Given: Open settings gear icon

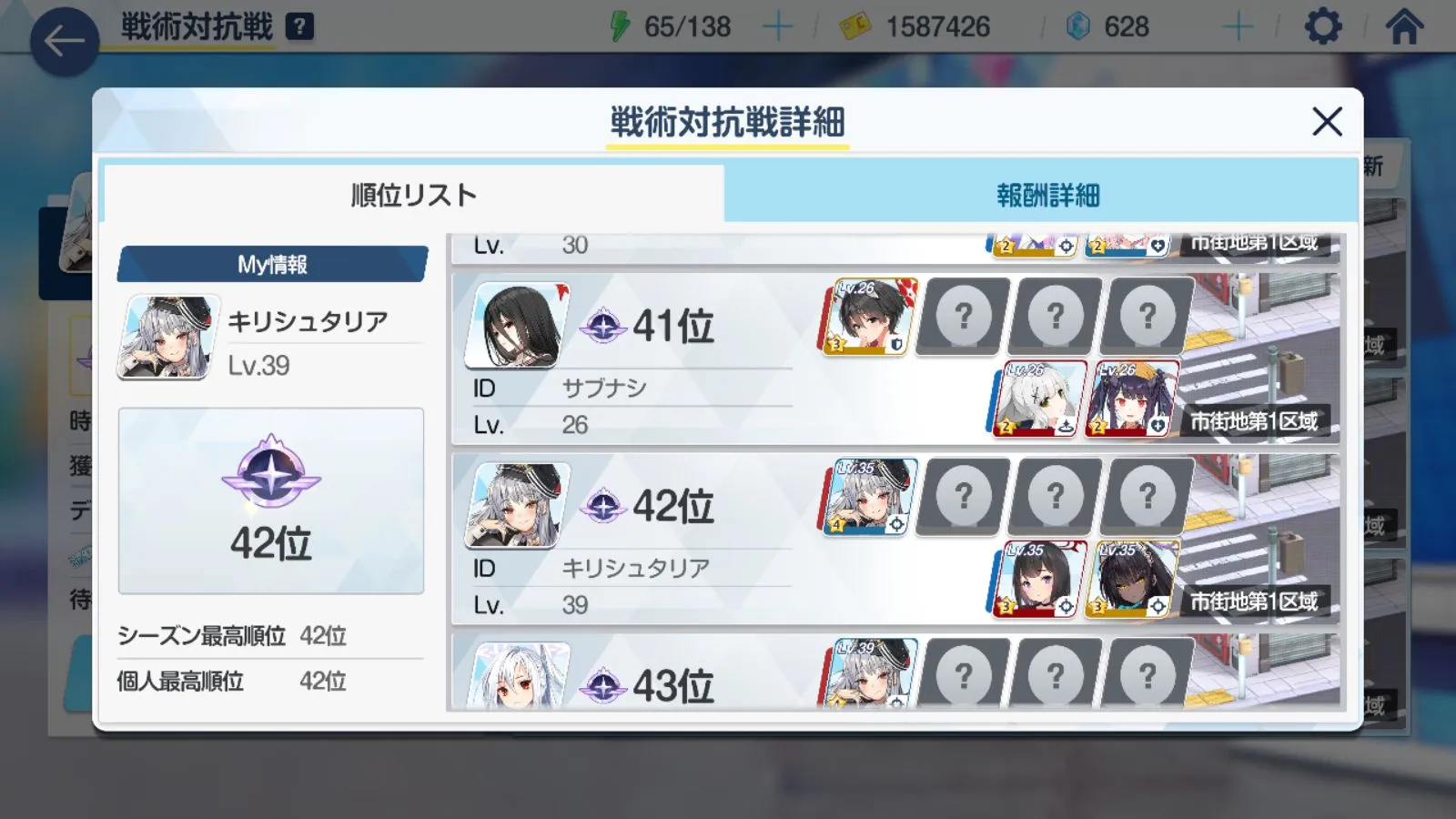Looking at the screenshot, I should click(1323, 26).
